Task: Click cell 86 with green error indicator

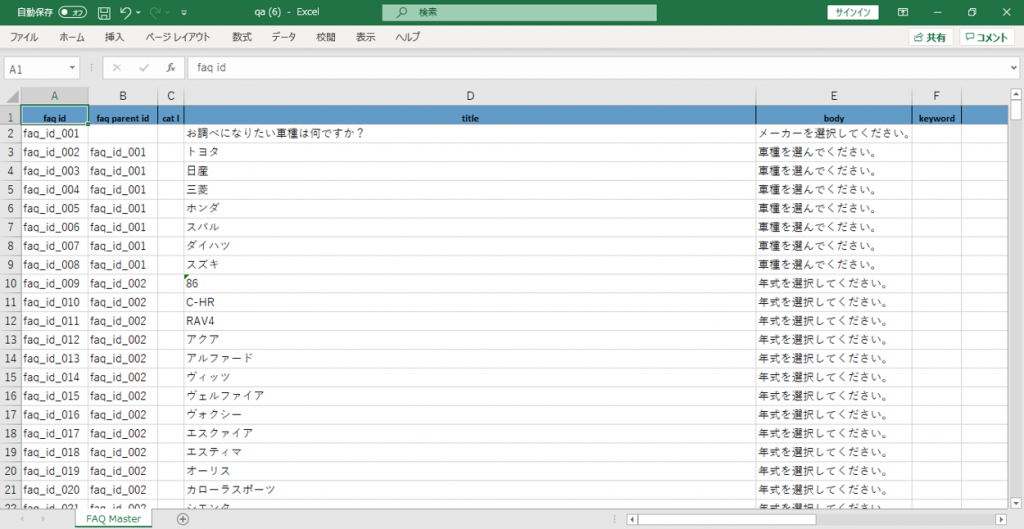Action: (x=470, y=283)
